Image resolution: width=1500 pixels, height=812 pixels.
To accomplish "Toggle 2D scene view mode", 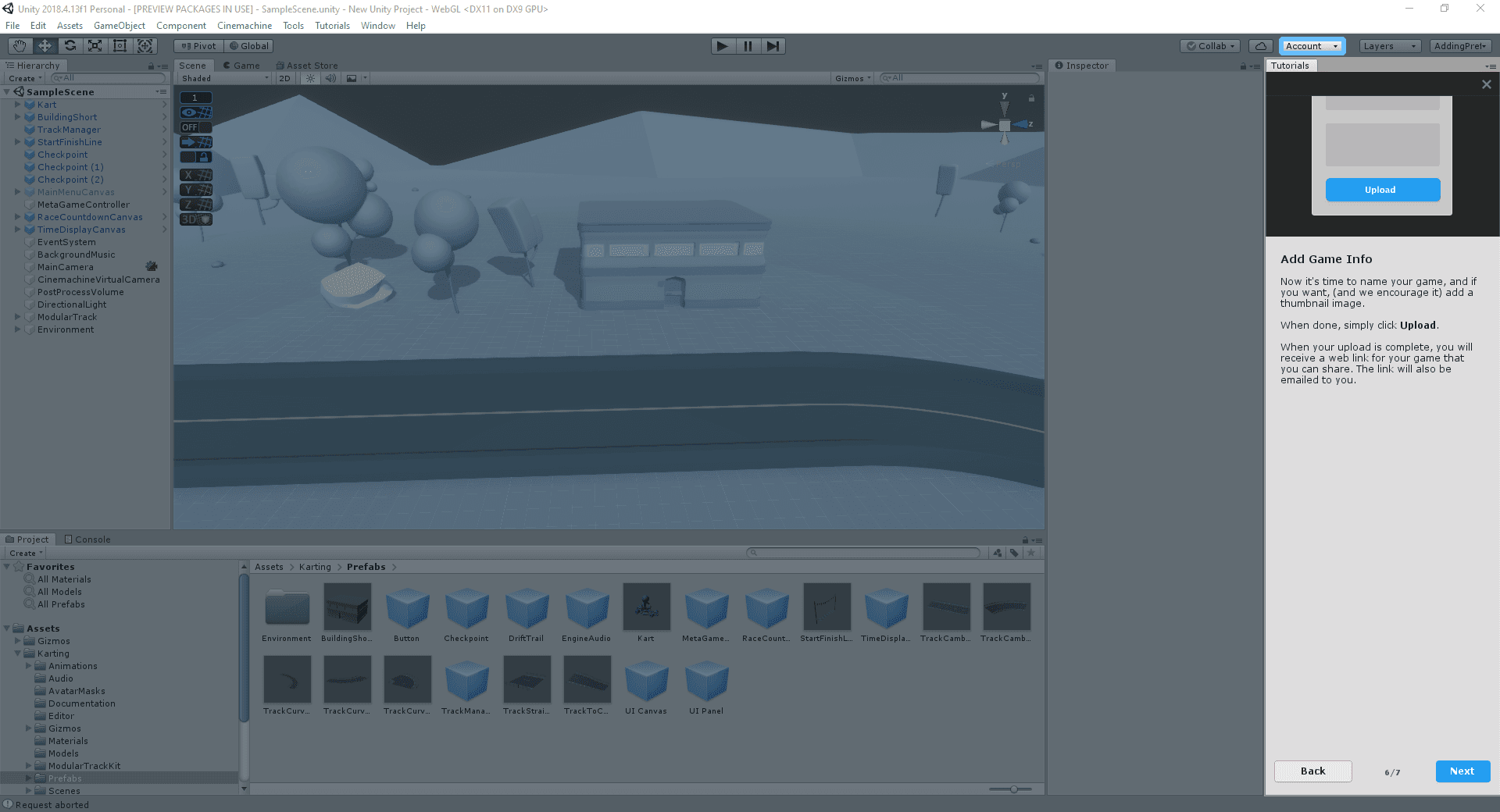I will click(284, 78).
